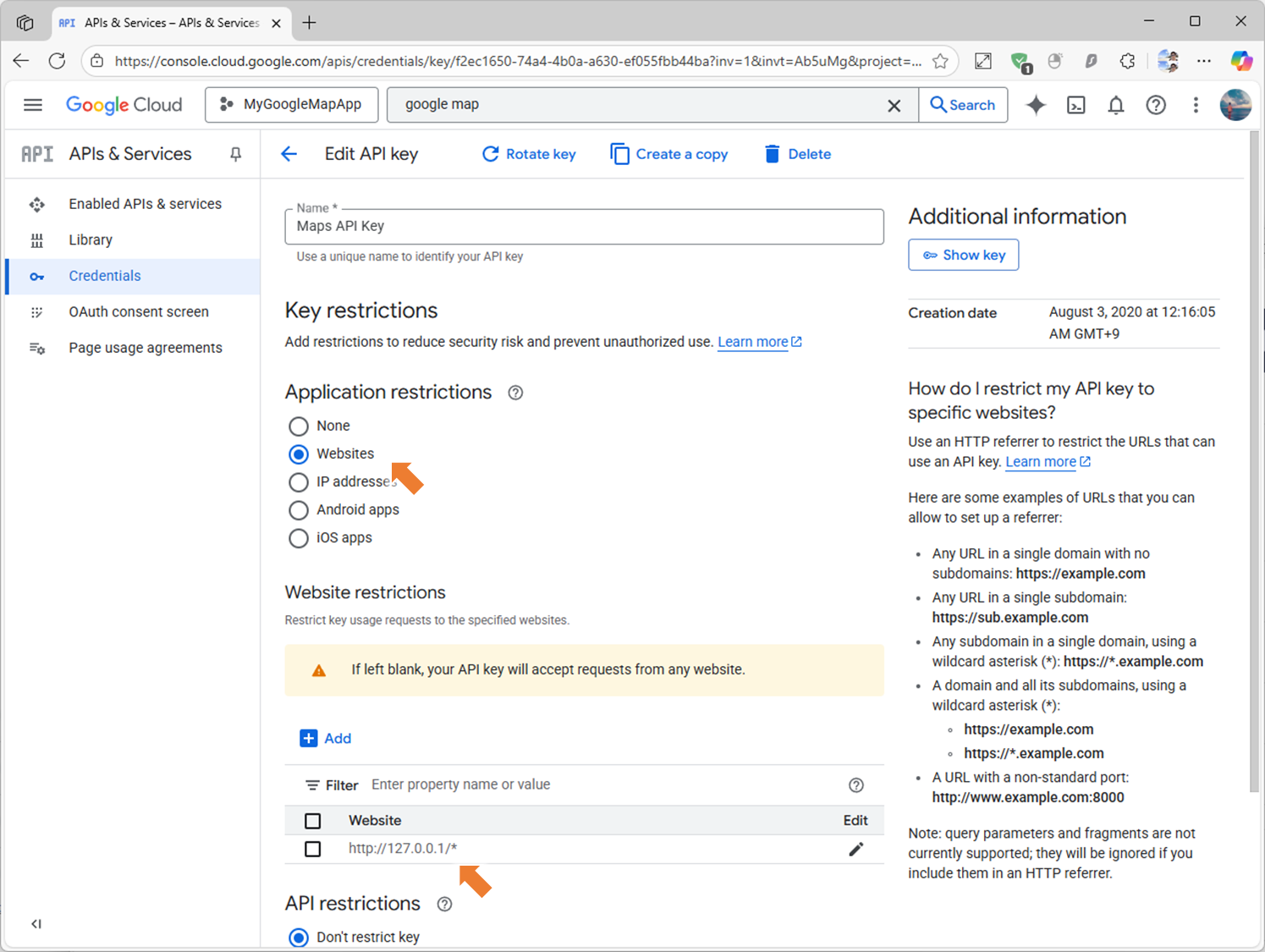The height and width of the screenshot is (952, 1265).
Task: Add a website restriction
Action: (326, 739)
